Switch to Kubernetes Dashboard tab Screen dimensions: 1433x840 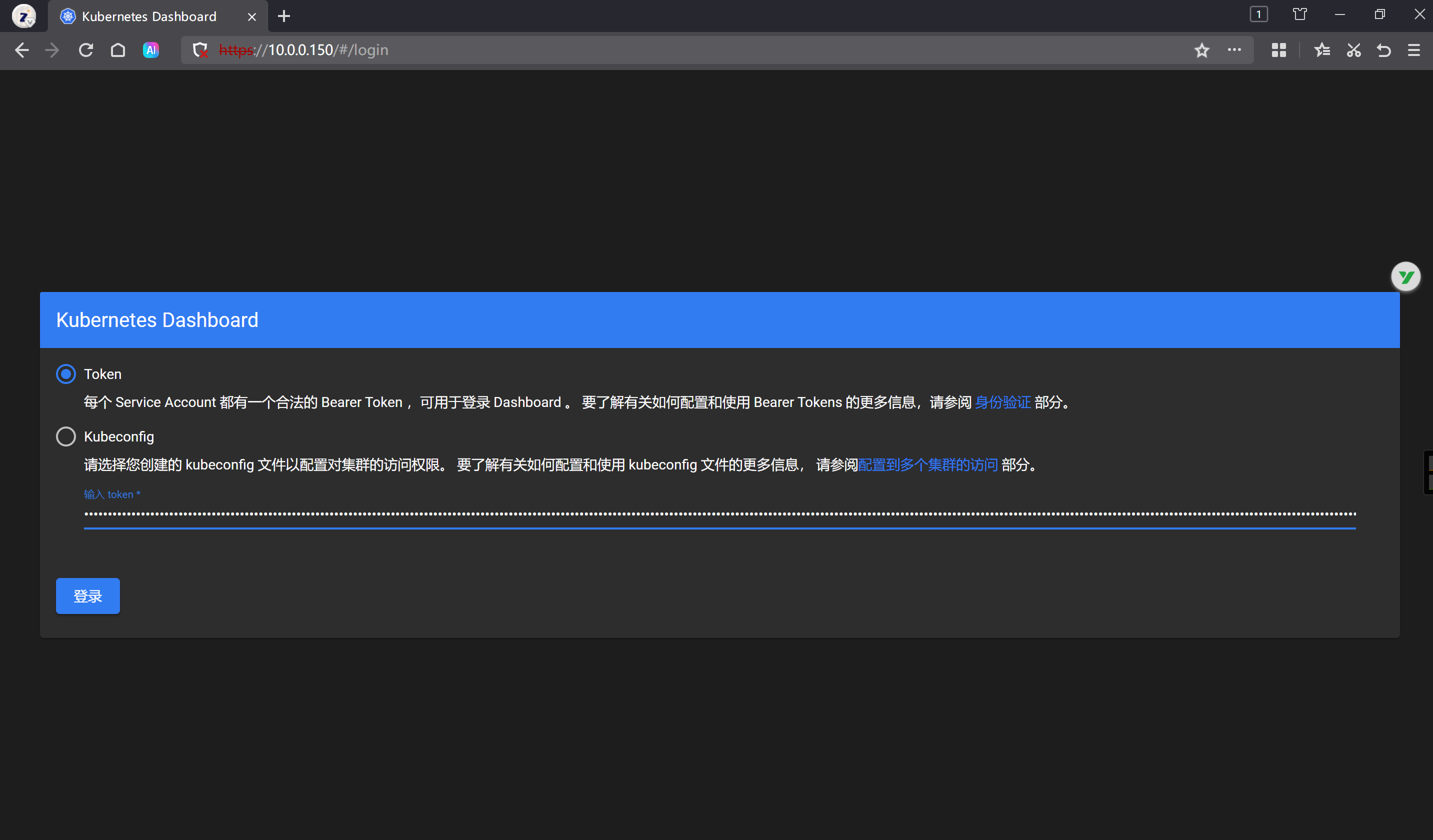149,16
